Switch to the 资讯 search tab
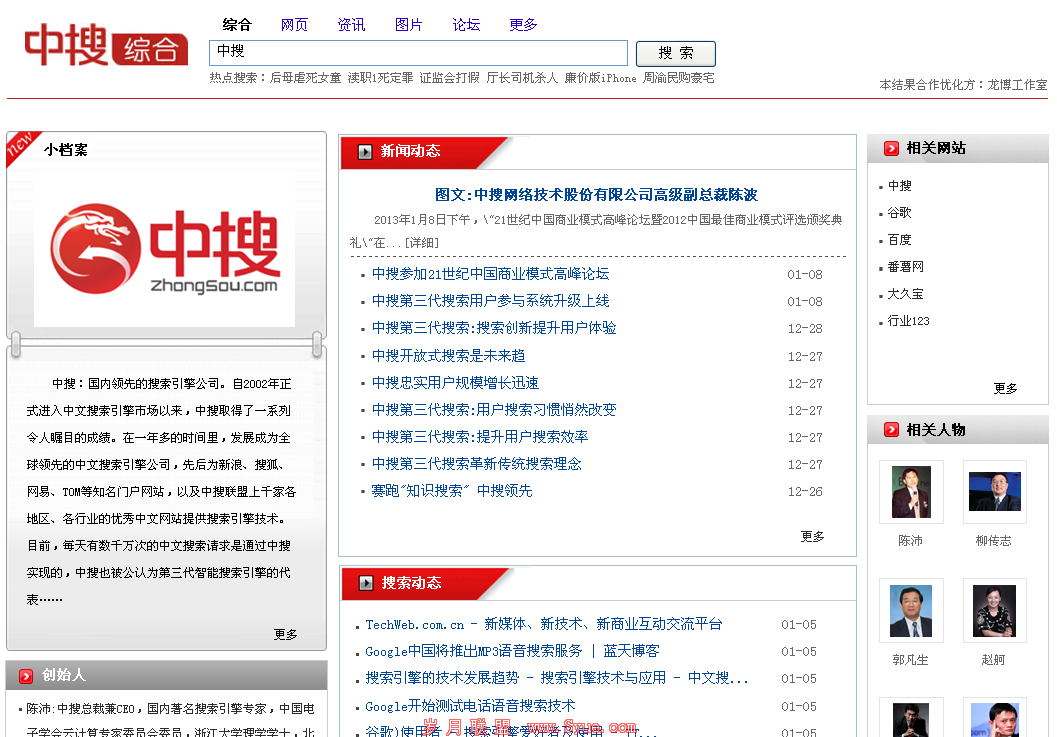Image resolution: width=1057 pixels, height=737 pixels. [x=351, y=25]
